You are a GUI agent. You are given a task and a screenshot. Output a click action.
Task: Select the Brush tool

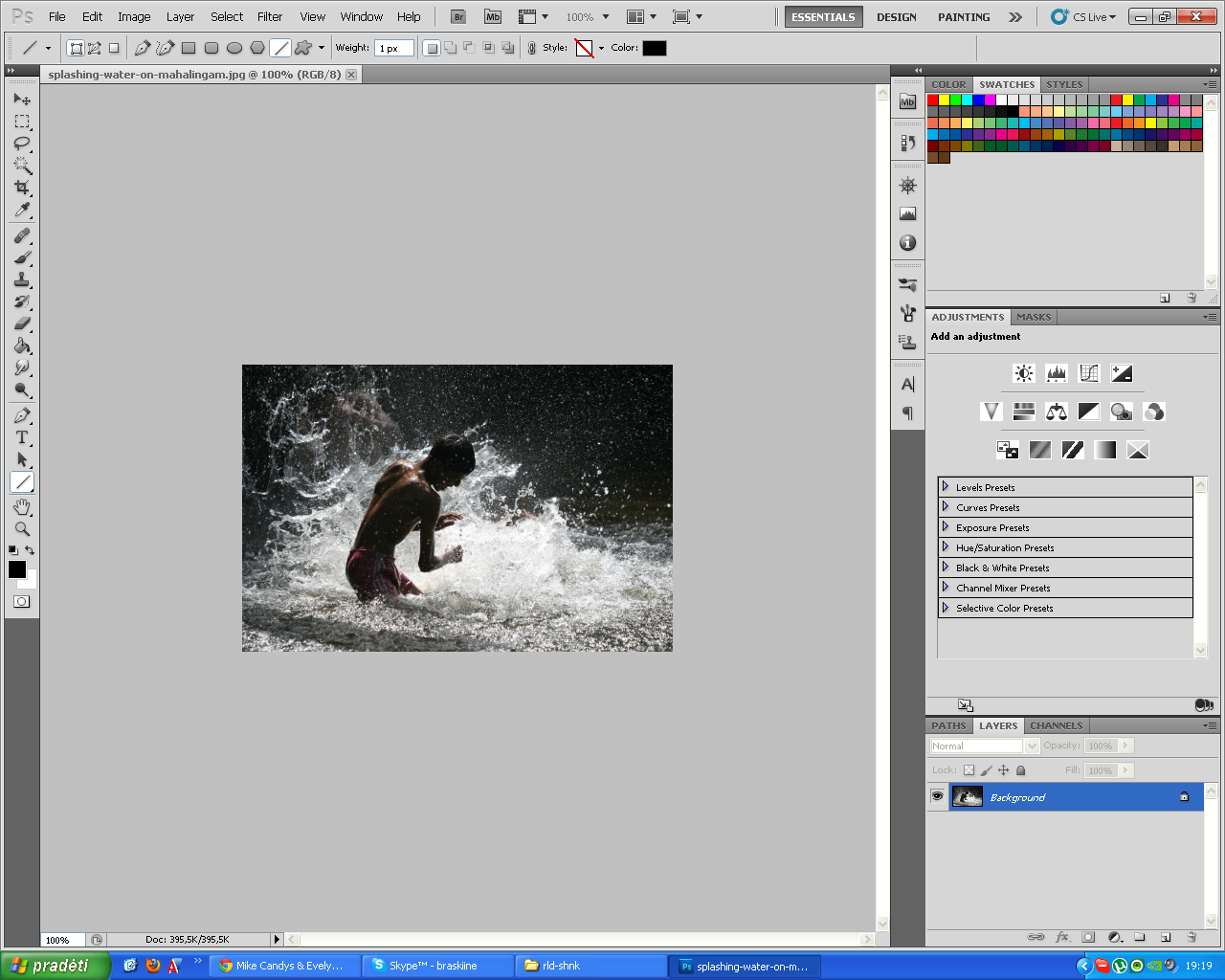click(x=22, y=257)
